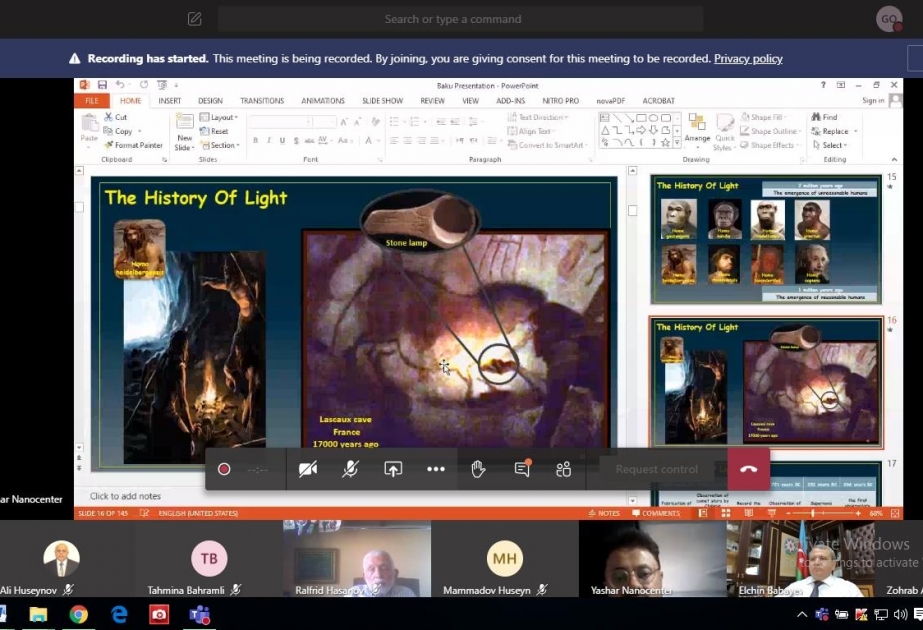Viewport: 923px width, 630px height.
Task: Expand the Layout dropdown
Action: point(219,117)
